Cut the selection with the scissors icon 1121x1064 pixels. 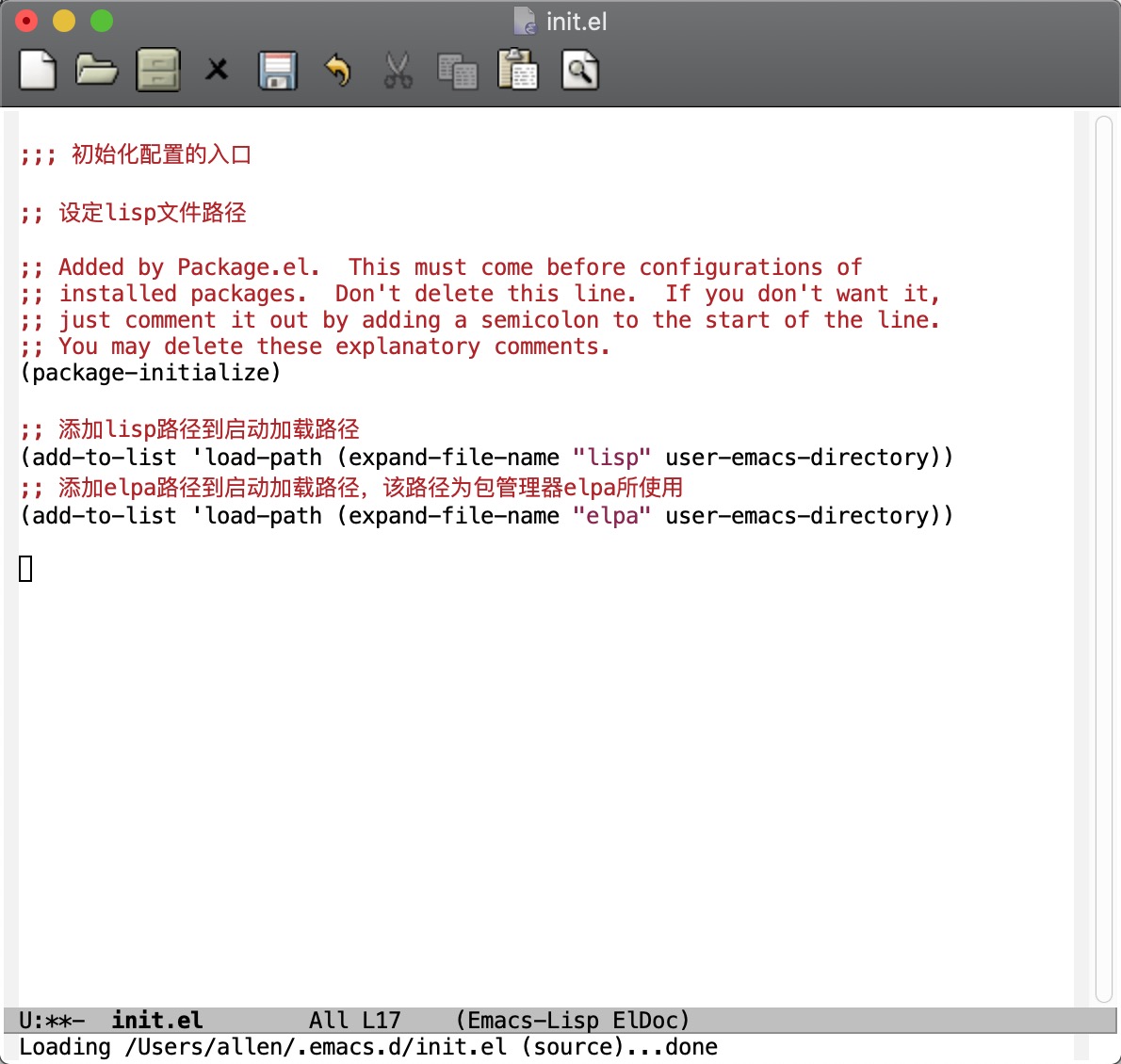pos(398,70)
